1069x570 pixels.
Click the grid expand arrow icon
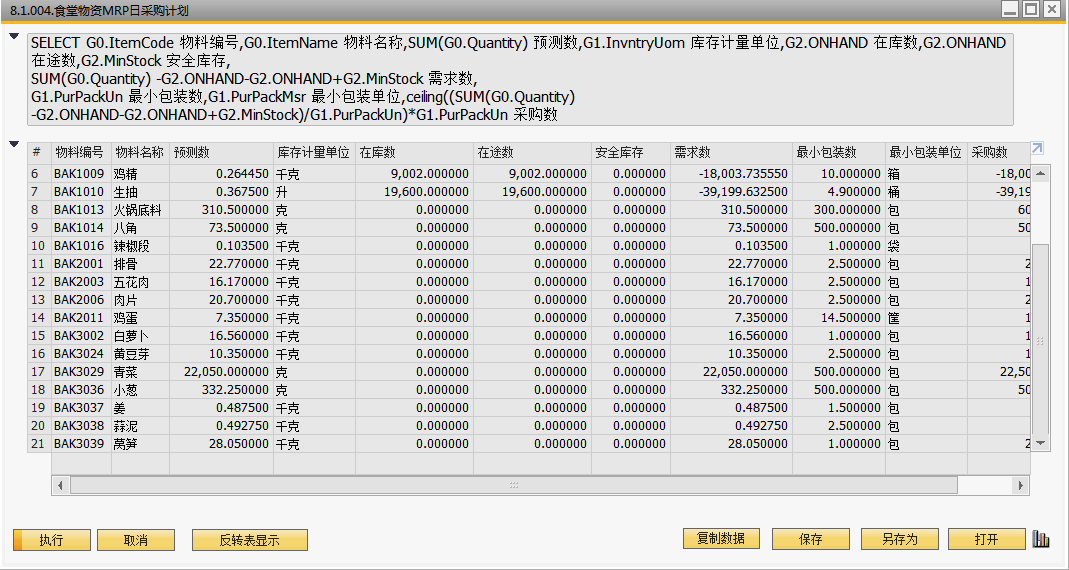[x=1037, y=149]
